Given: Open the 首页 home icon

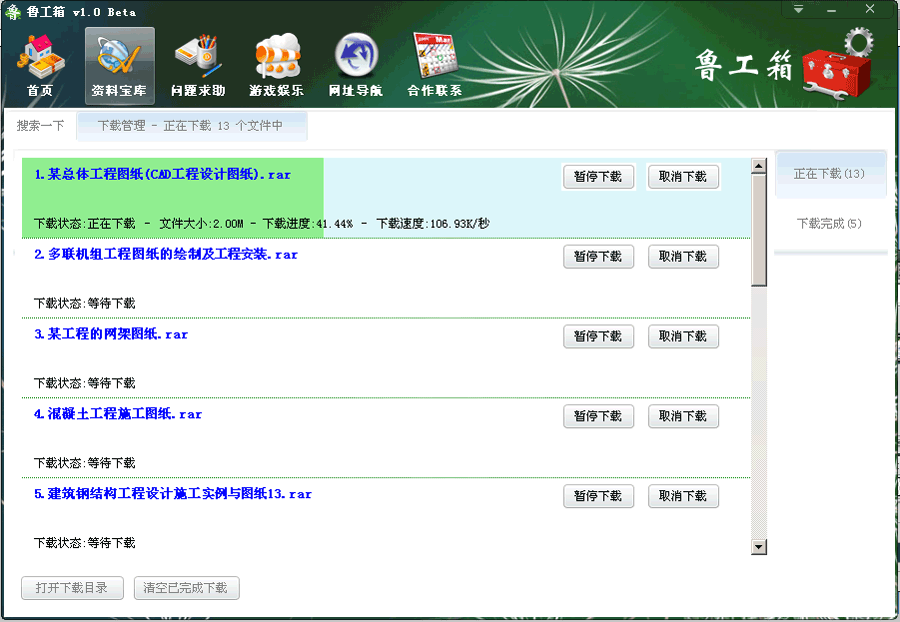Looking at the screenshot, I should [x=40, y=66].
